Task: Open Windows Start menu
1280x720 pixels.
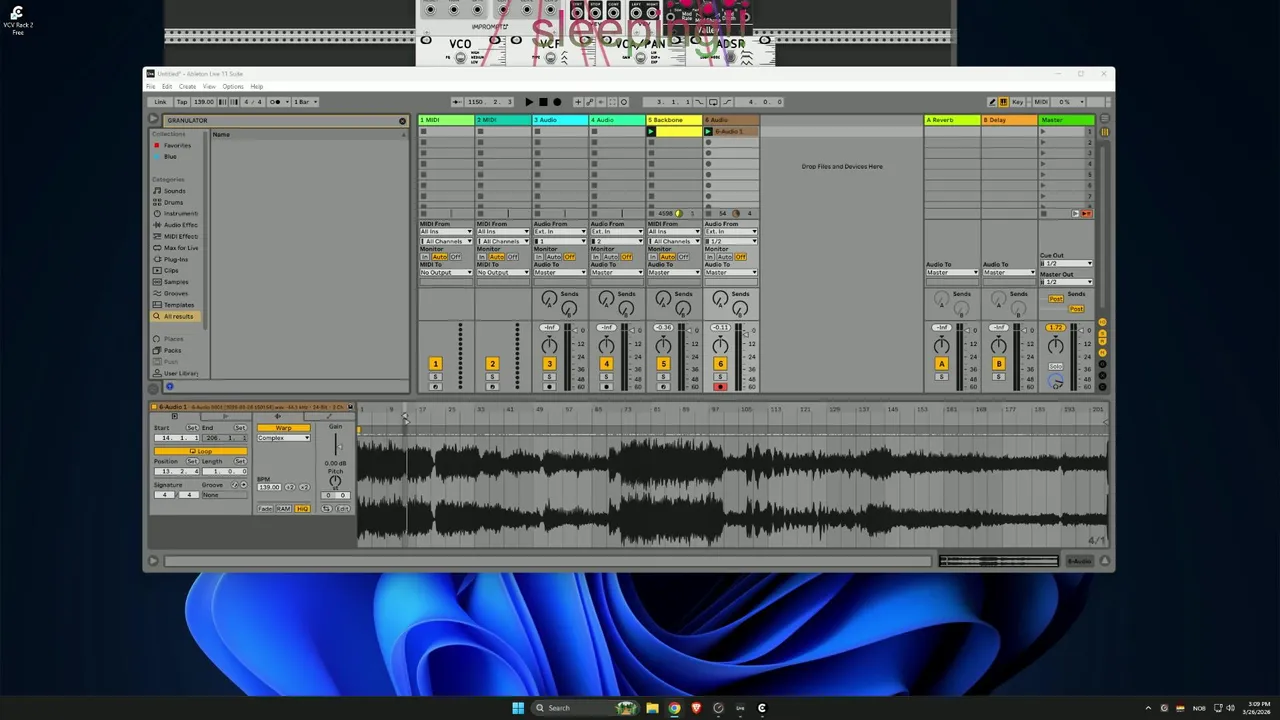Action: (518, 708)
